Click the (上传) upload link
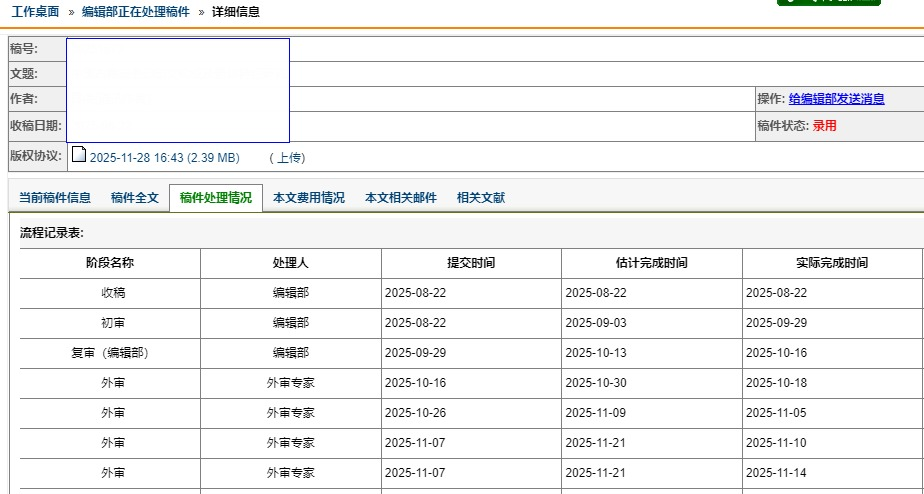 pos(287,157)
